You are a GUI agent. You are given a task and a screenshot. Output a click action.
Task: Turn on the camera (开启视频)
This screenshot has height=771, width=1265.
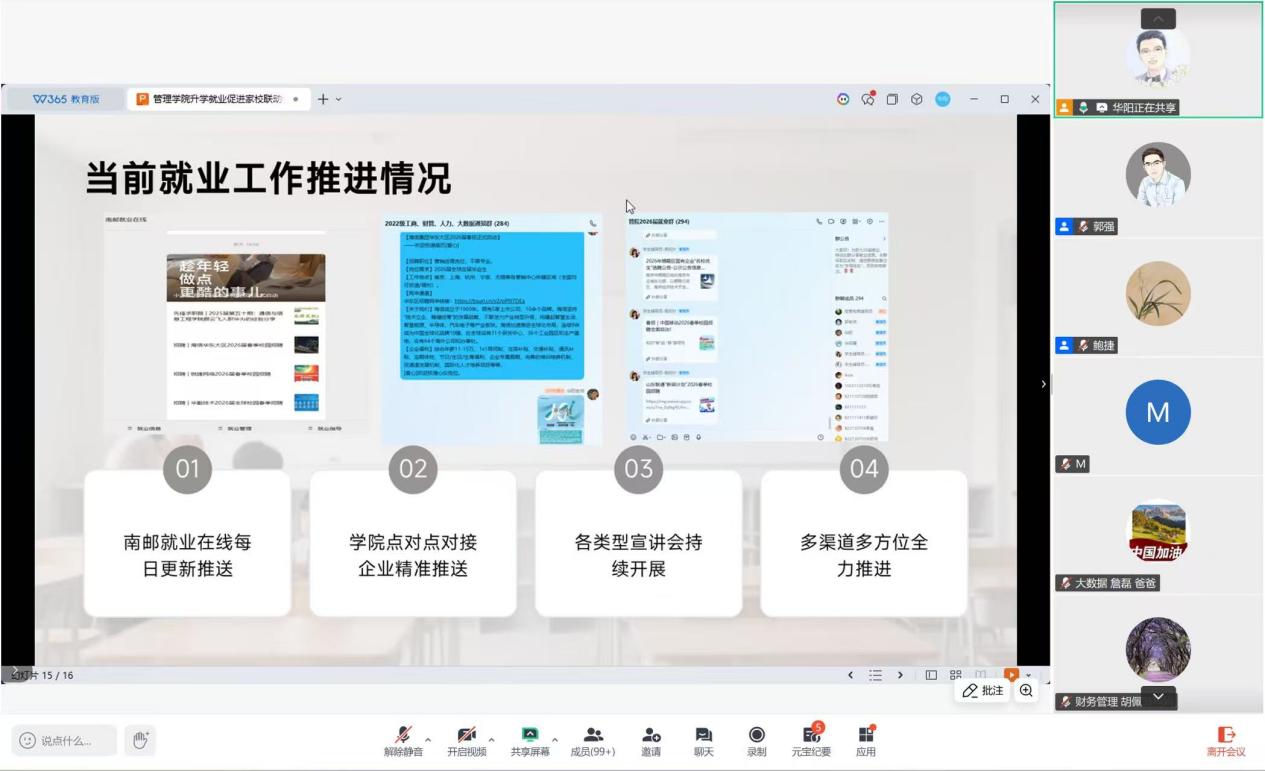tap(466, 735)
